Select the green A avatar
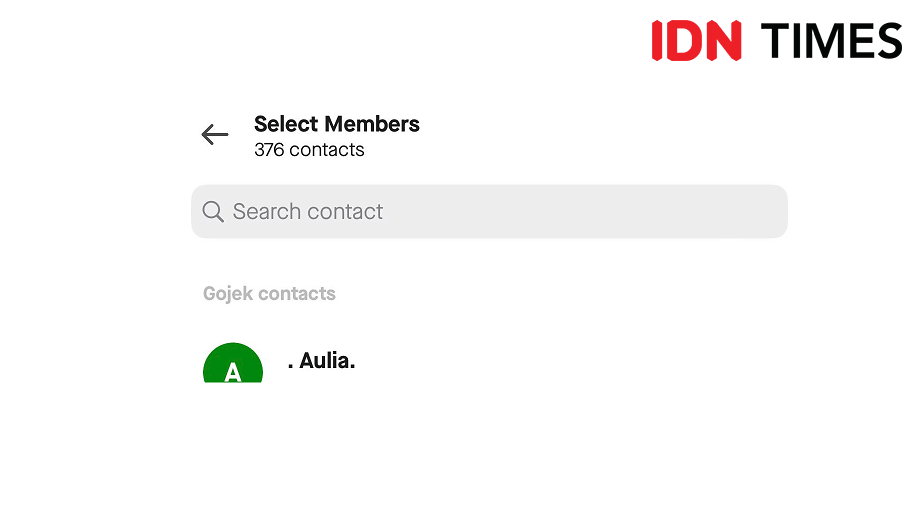Image resolution: width=922 pixels, height=505 pixels. point(233,365)
